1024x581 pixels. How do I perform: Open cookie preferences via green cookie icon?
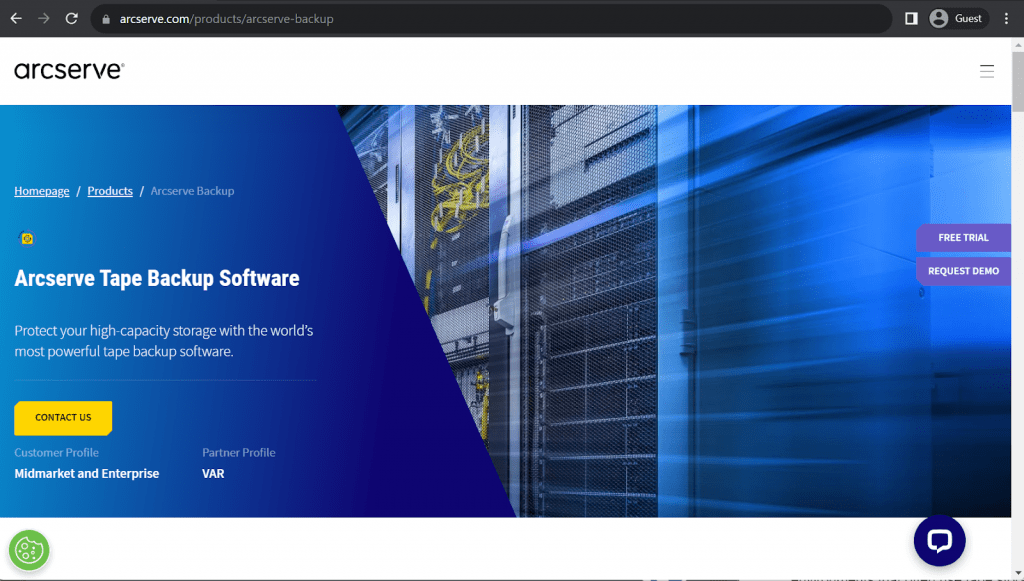pyautogui.click(x=29, y=550)
